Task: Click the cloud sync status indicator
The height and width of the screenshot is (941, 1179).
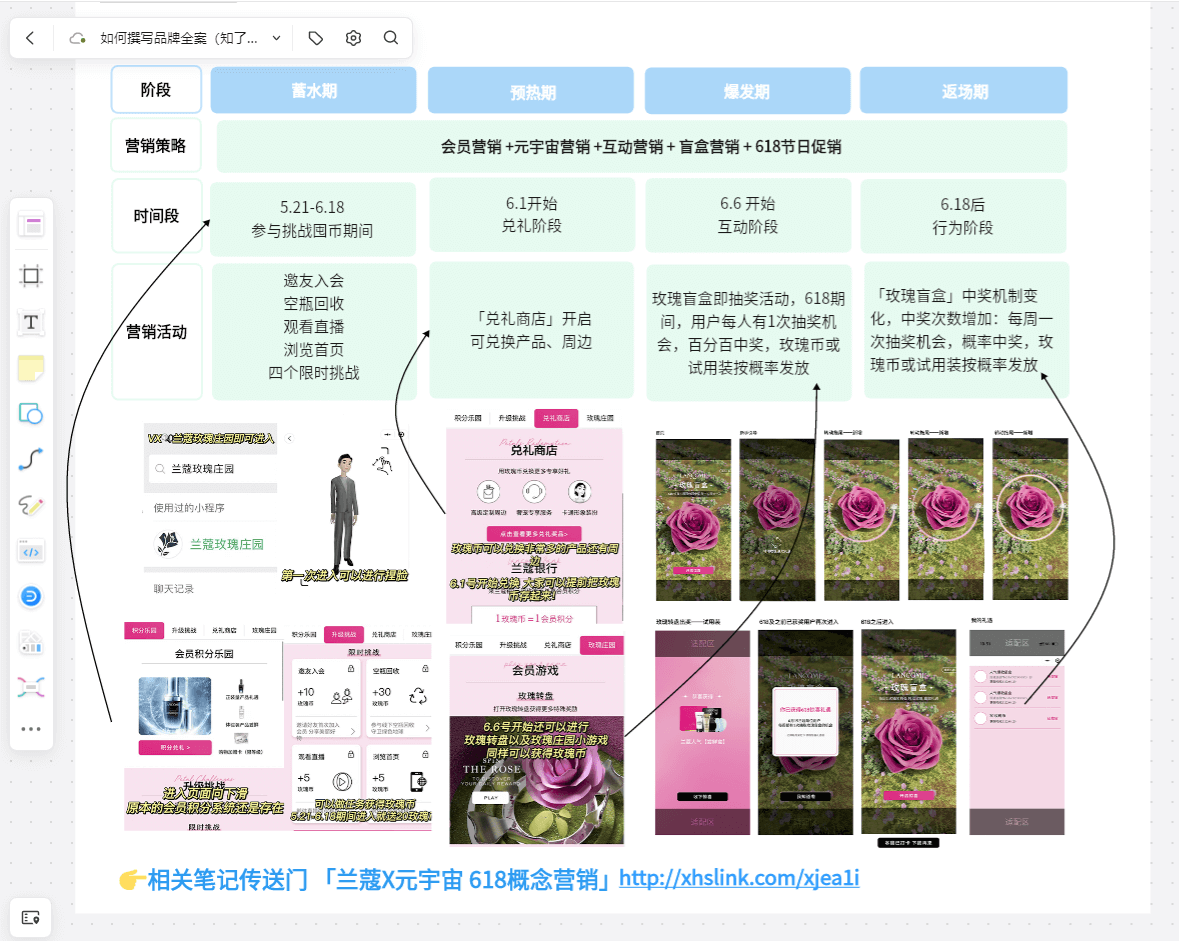Action: (77, 37)
